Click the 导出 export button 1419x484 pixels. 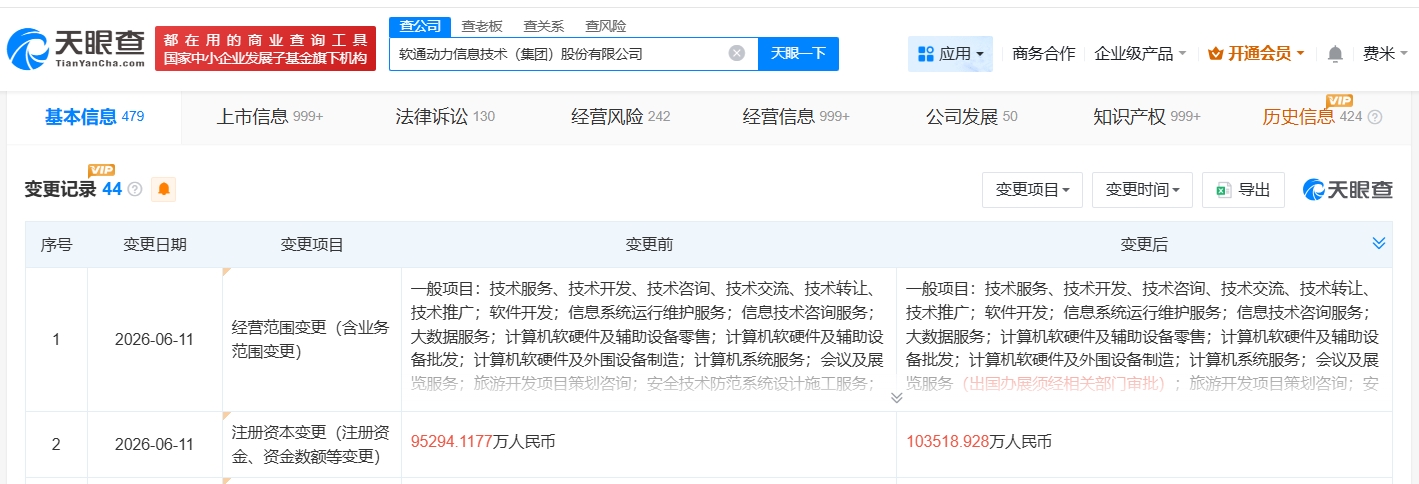[1243, 190]
